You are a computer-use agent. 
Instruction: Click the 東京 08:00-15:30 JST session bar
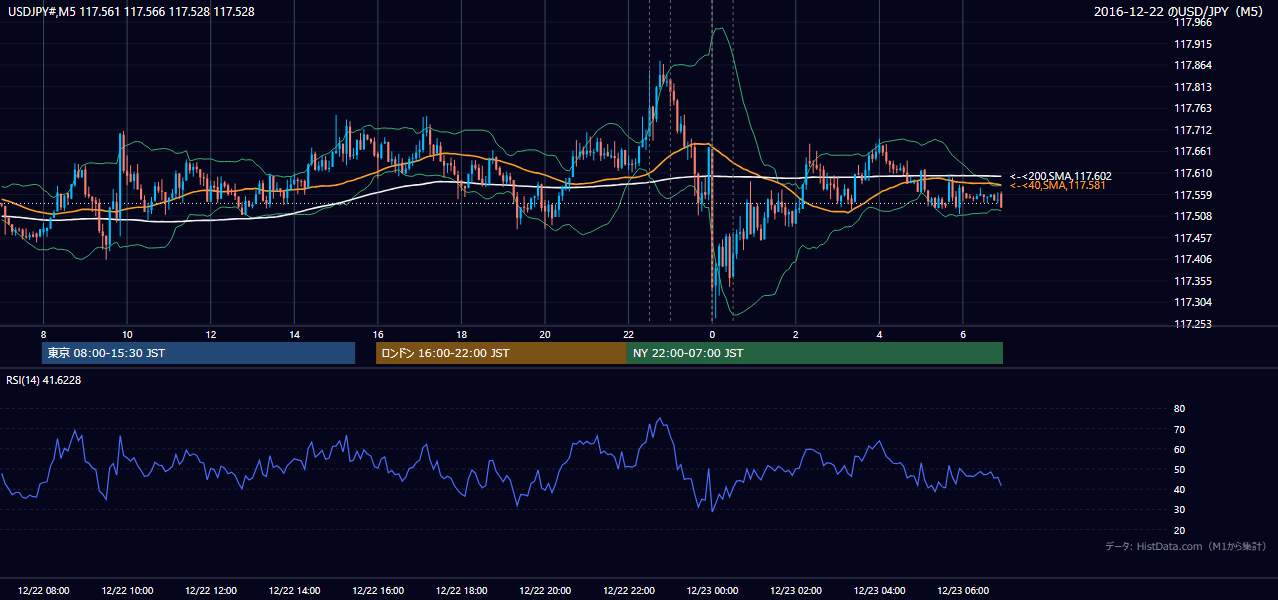pyautogui.click(x=198, y=353)
